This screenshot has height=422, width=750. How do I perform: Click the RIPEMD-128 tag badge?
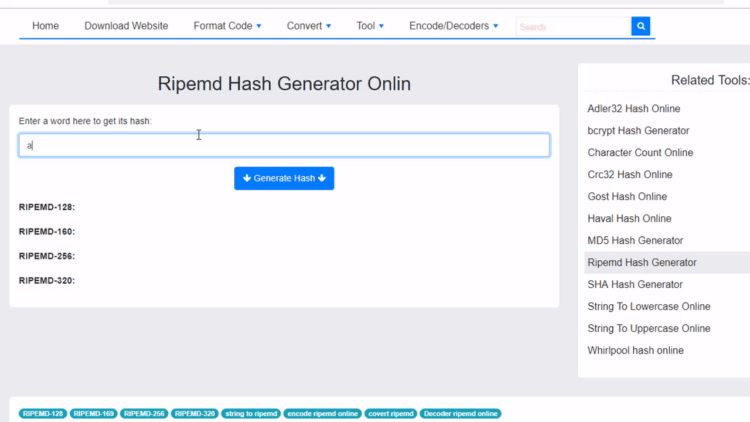[43, 413]
